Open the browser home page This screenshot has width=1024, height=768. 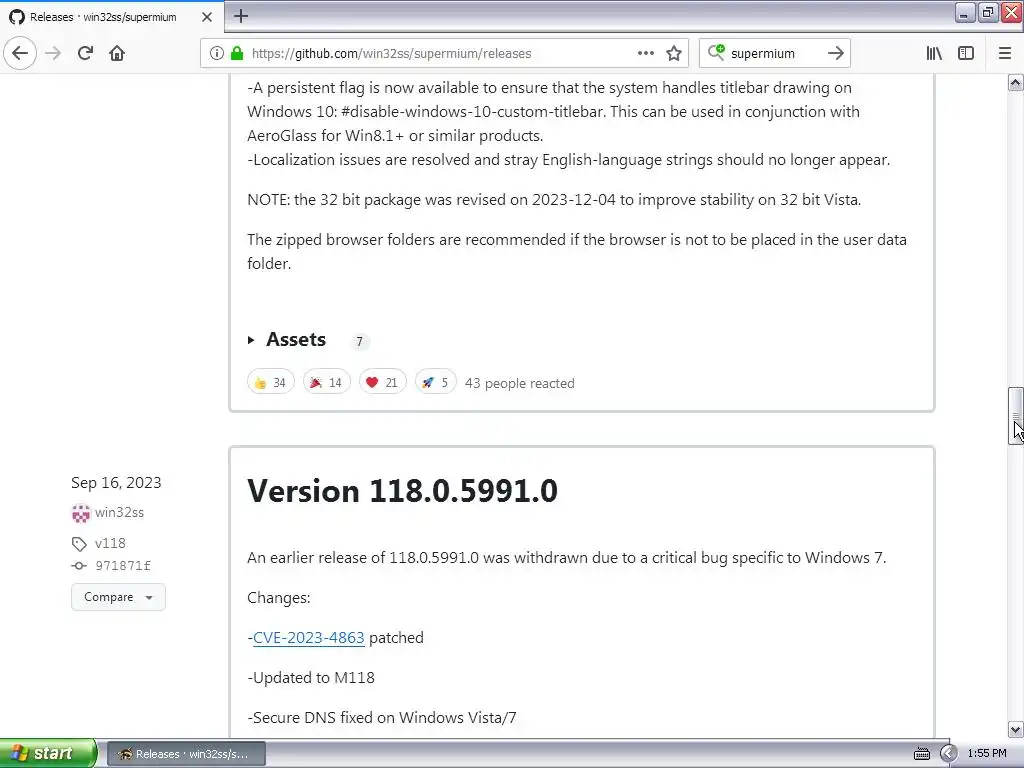click(x=117, y=53)
